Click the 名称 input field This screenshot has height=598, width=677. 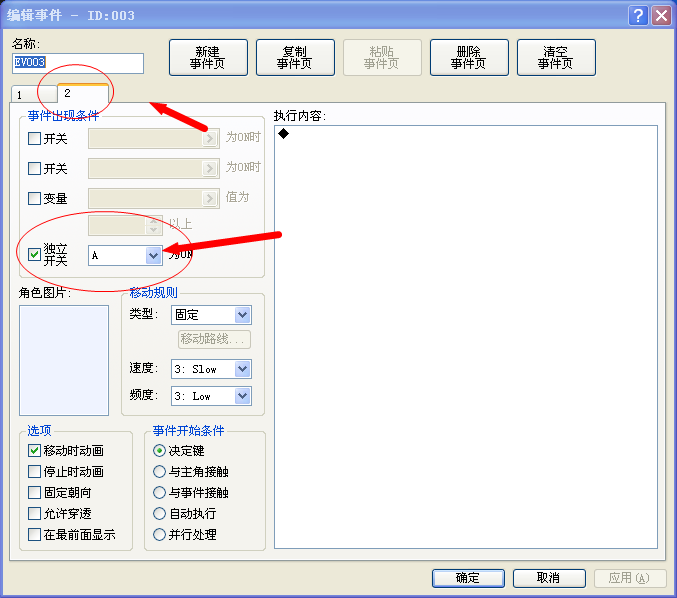(78, 63)
